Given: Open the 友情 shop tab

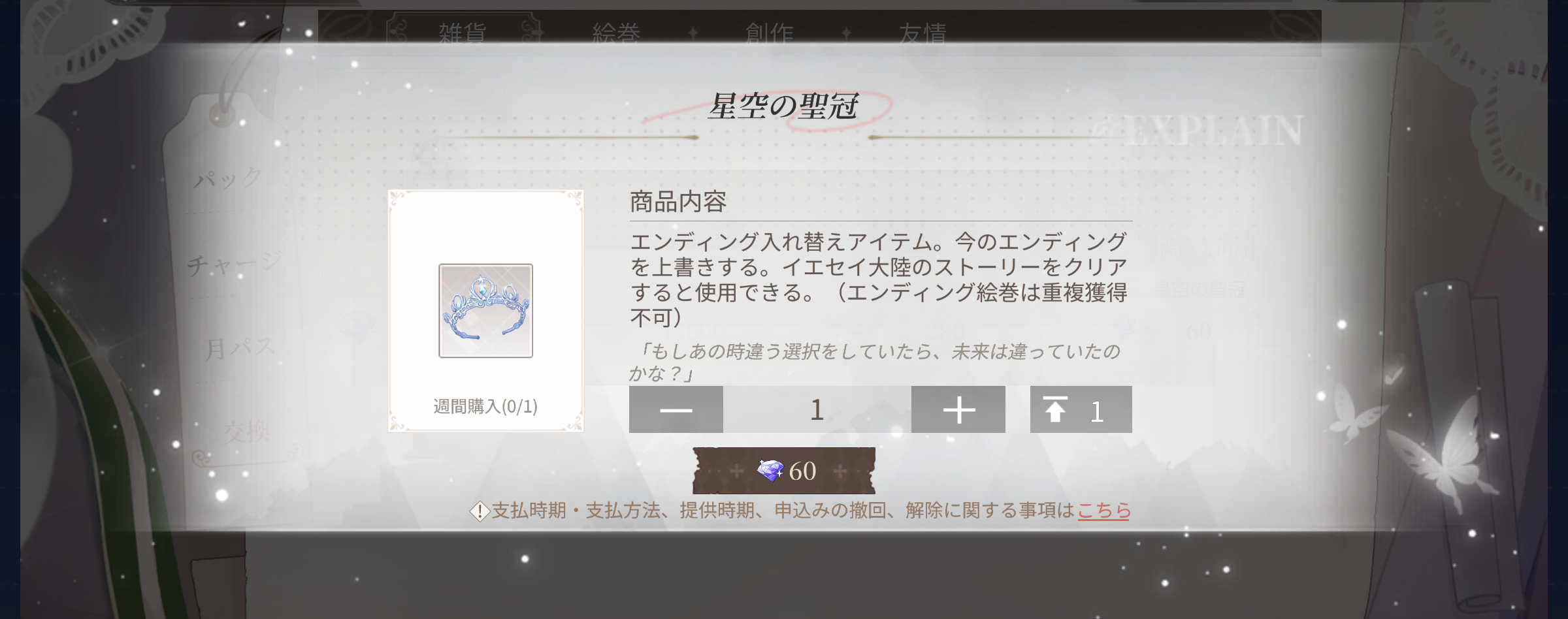Looking at the screenshot, I should (923, 33).
